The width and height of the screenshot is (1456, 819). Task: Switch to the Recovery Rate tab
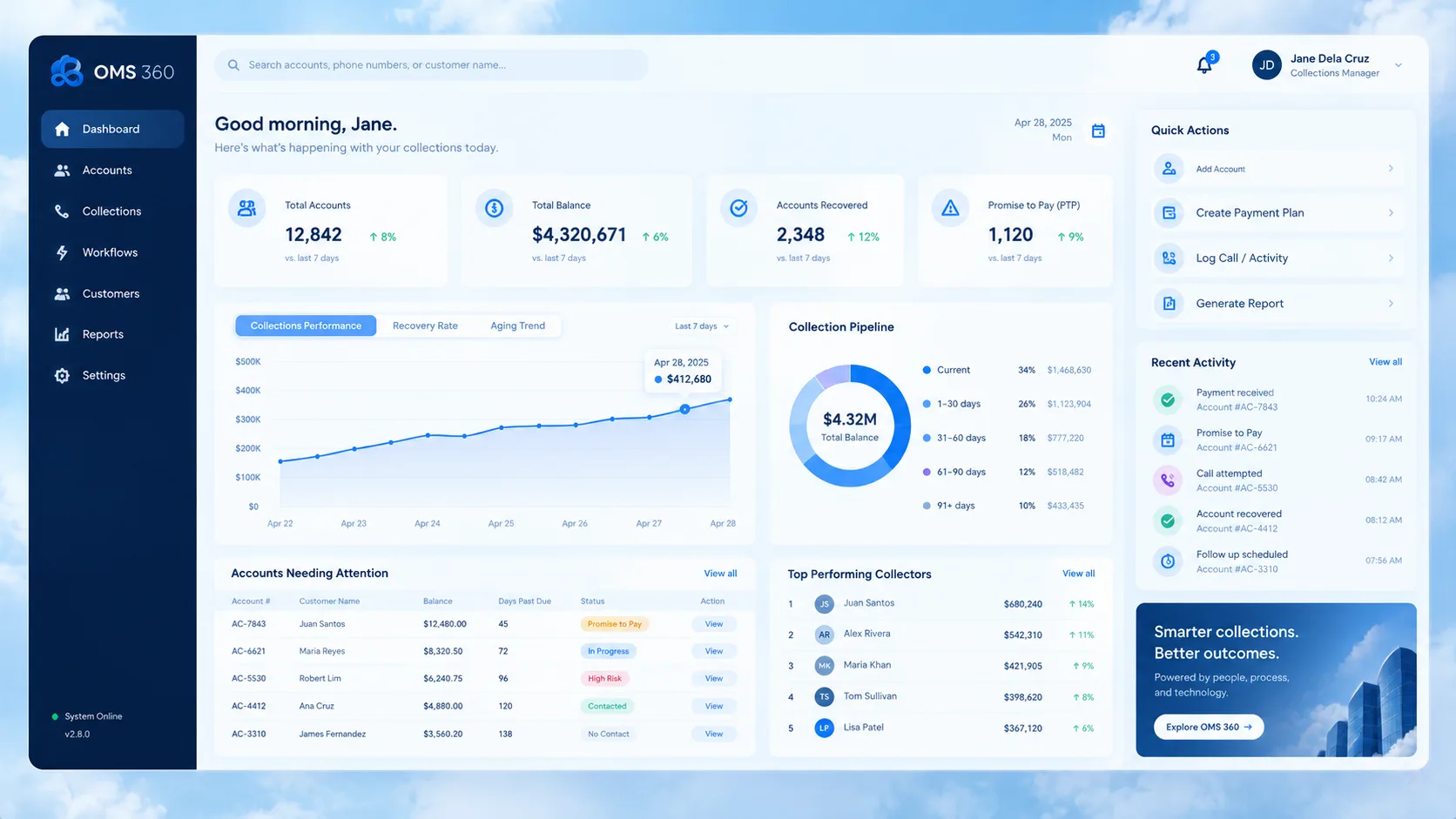pyautogui.click(x=425, y=326)
